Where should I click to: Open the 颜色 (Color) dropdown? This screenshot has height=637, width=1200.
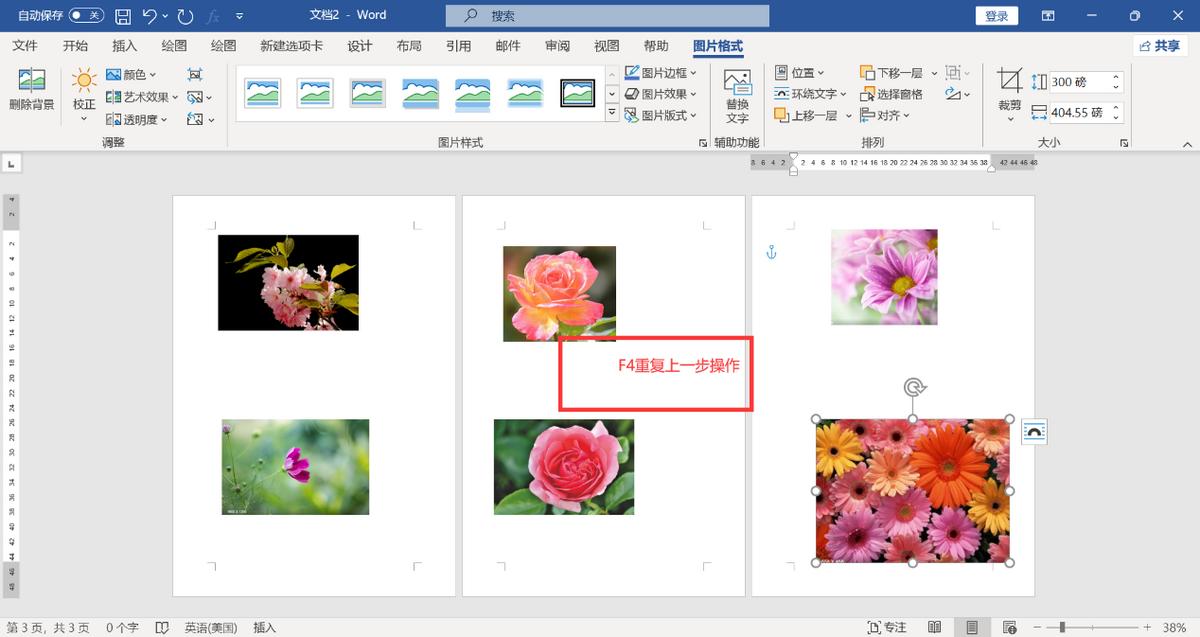[133, 75]
